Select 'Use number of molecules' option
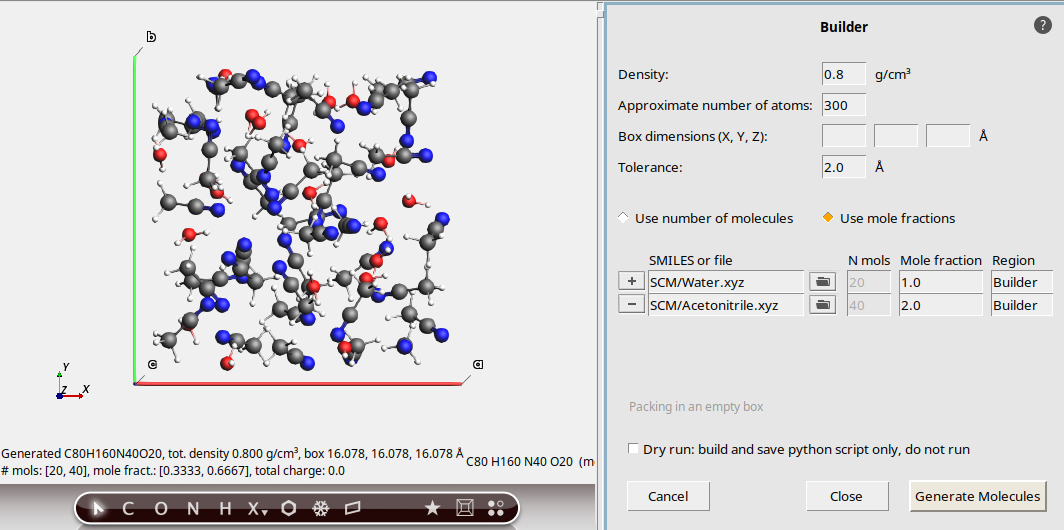Screen dimensions: 1064x530 tap(624, 218)
